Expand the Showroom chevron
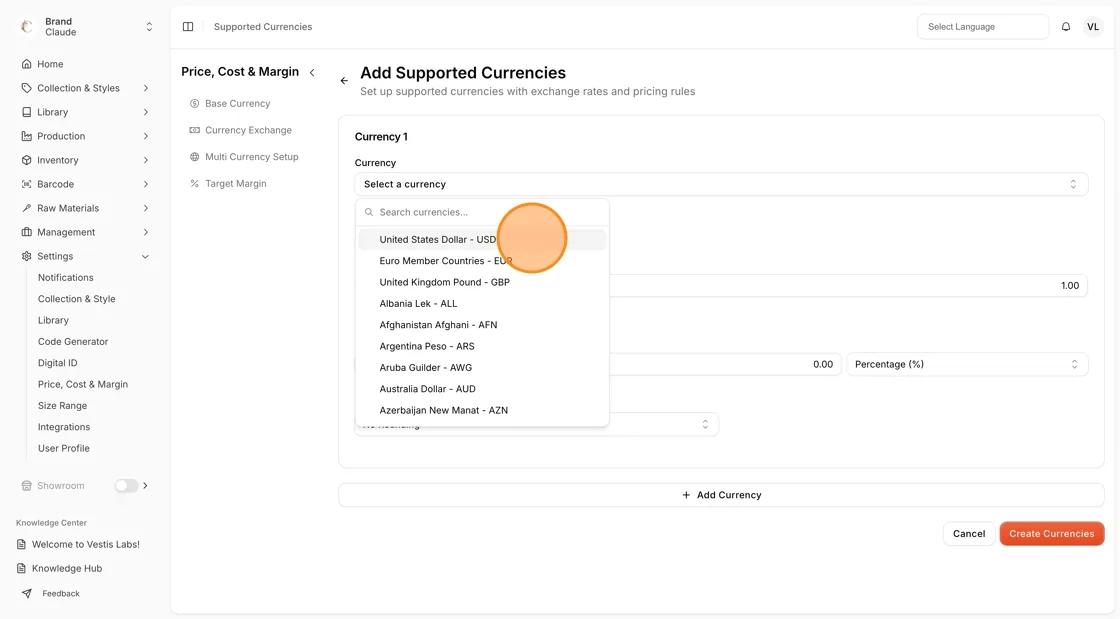1120x619 pixels. pyautogui.click(x=146, y=485)
